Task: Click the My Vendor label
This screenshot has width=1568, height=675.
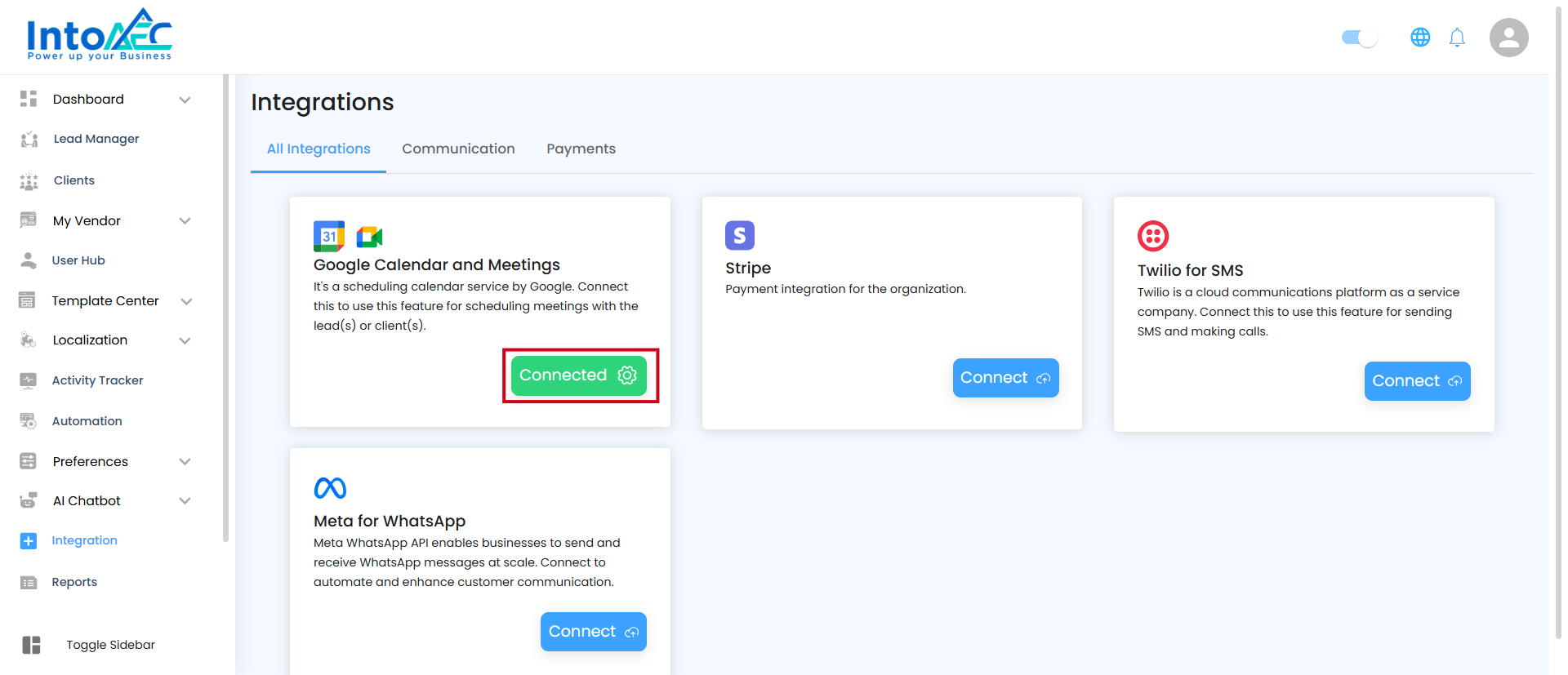Action: click(x=87, y=220)
